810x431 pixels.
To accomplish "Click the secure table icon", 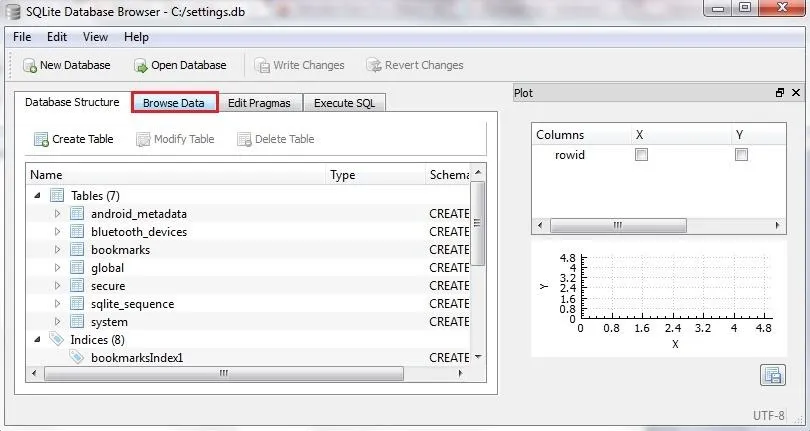I will point(77,286).
